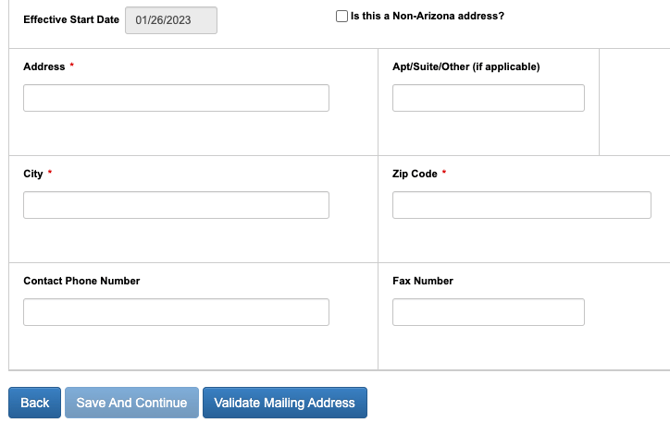Click the Fax Number label
This screenshot has height=434, width=670.
[x=422, y=281]
